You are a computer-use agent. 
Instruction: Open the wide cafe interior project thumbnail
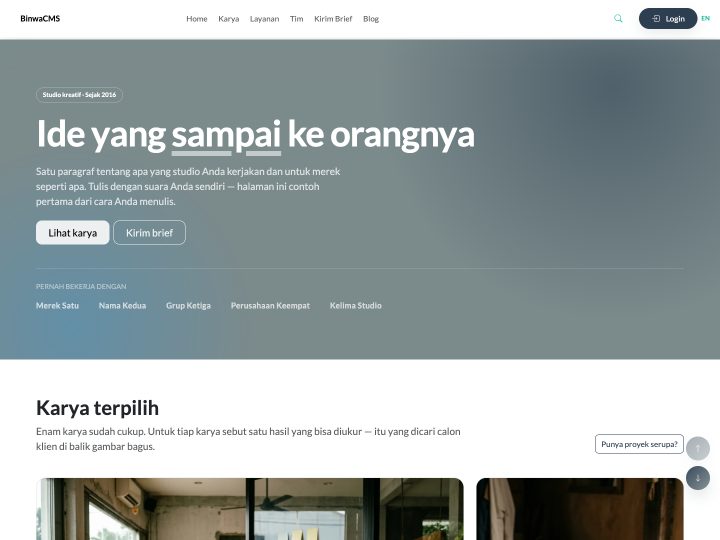[x=250, y=509]
